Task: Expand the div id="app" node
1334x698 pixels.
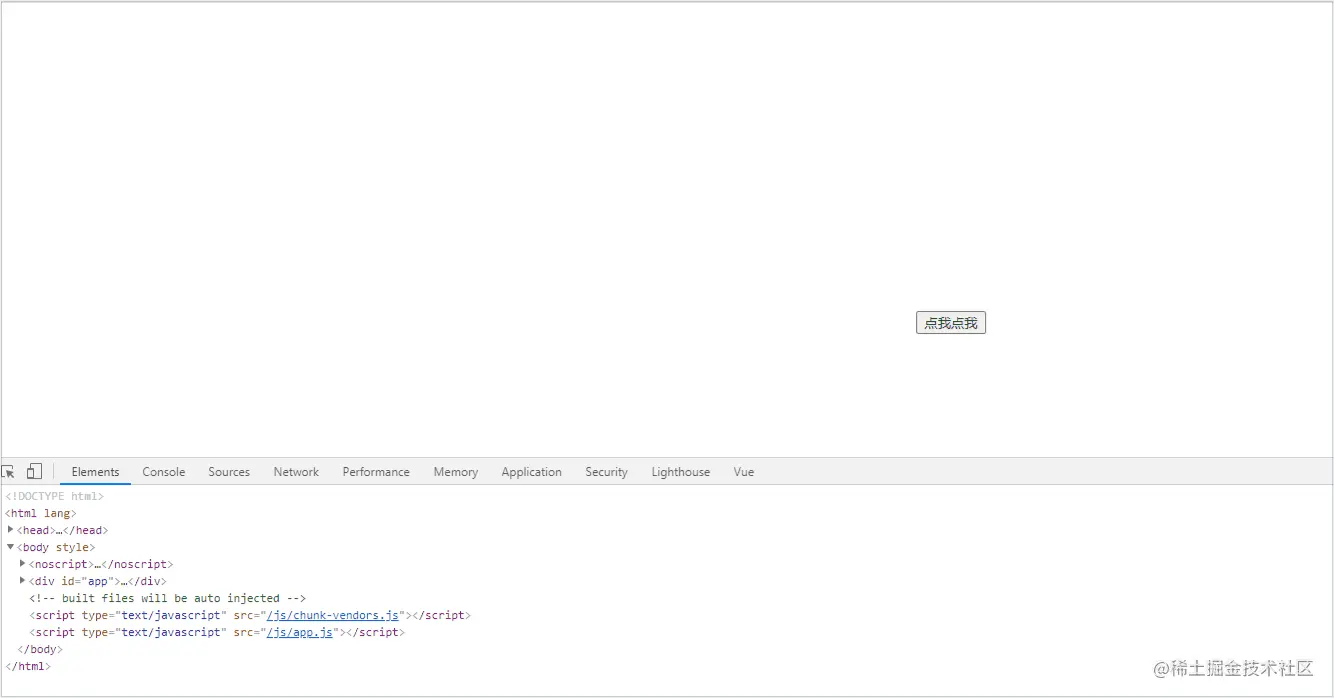Action: pos(23,581)
